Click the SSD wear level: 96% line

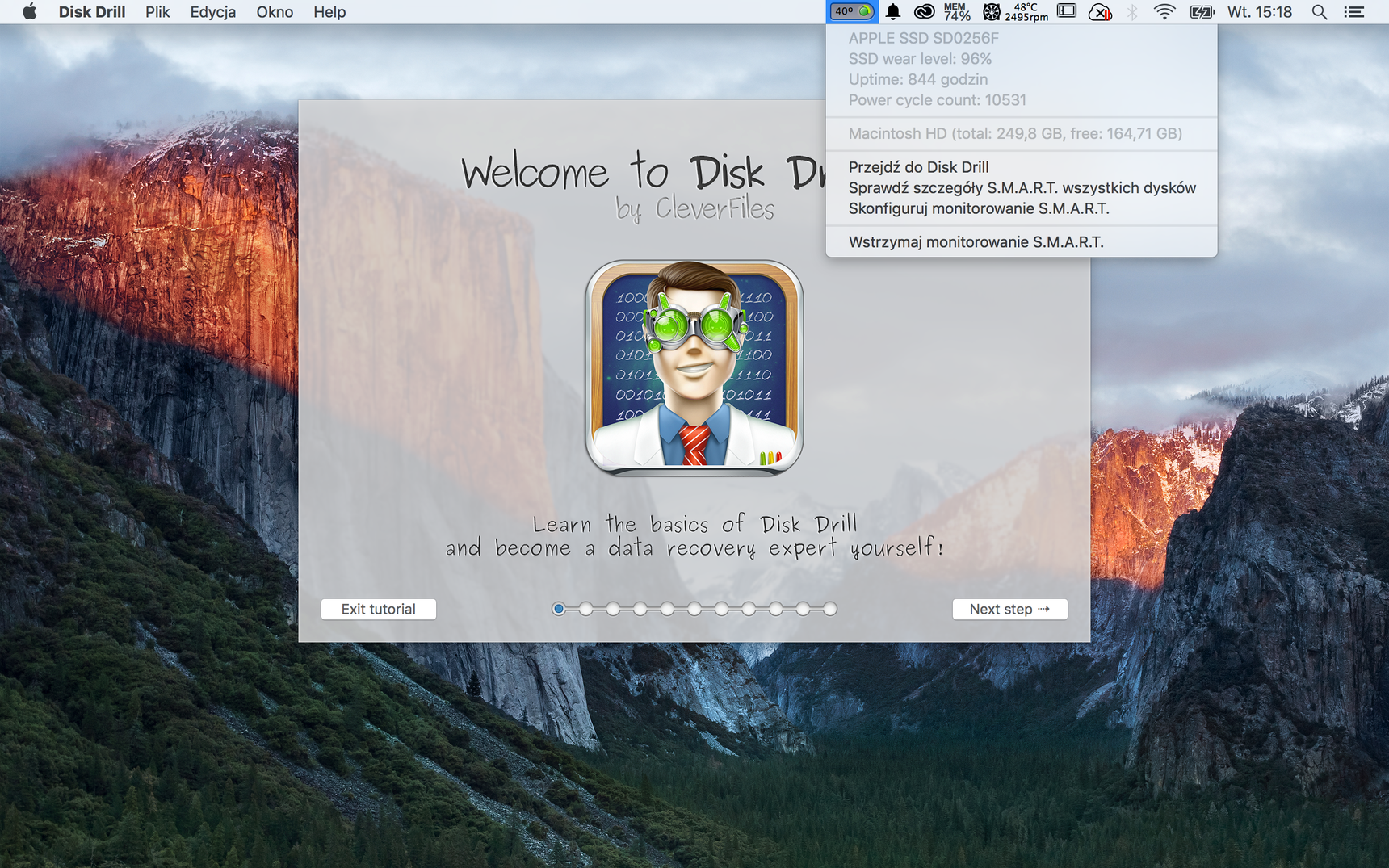tap(1021, 58)
